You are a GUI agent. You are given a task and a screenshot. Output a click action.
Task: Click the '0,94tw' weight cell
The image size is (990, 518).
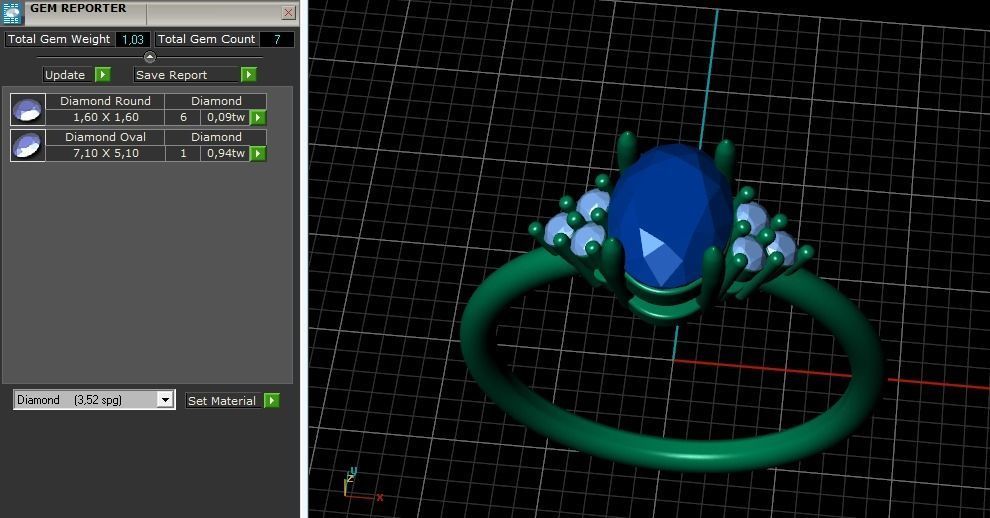(225, 153)
